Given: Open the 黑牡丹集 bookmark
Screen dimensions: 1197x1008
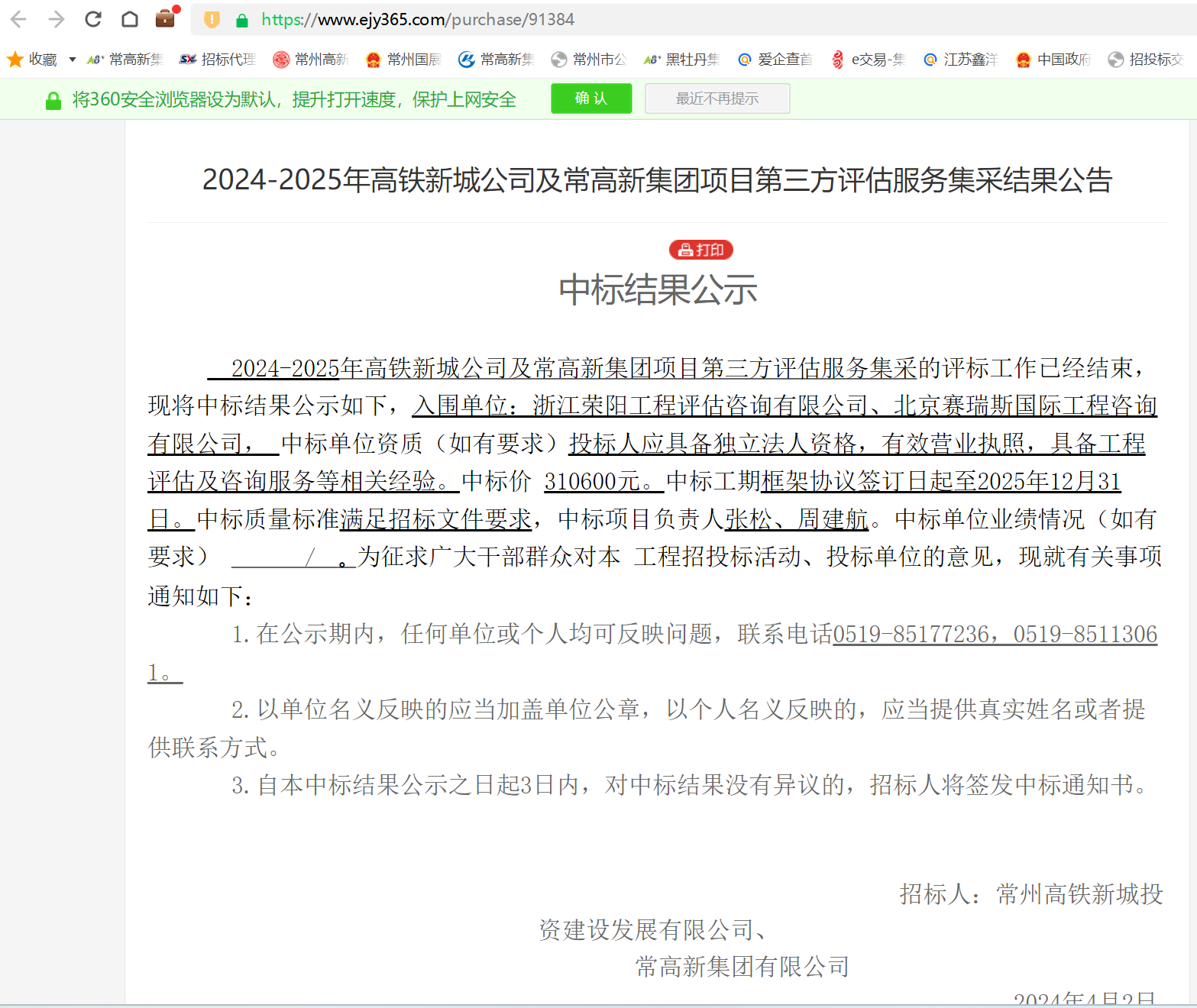Looking at the screenshot, I should pos(682,60).
